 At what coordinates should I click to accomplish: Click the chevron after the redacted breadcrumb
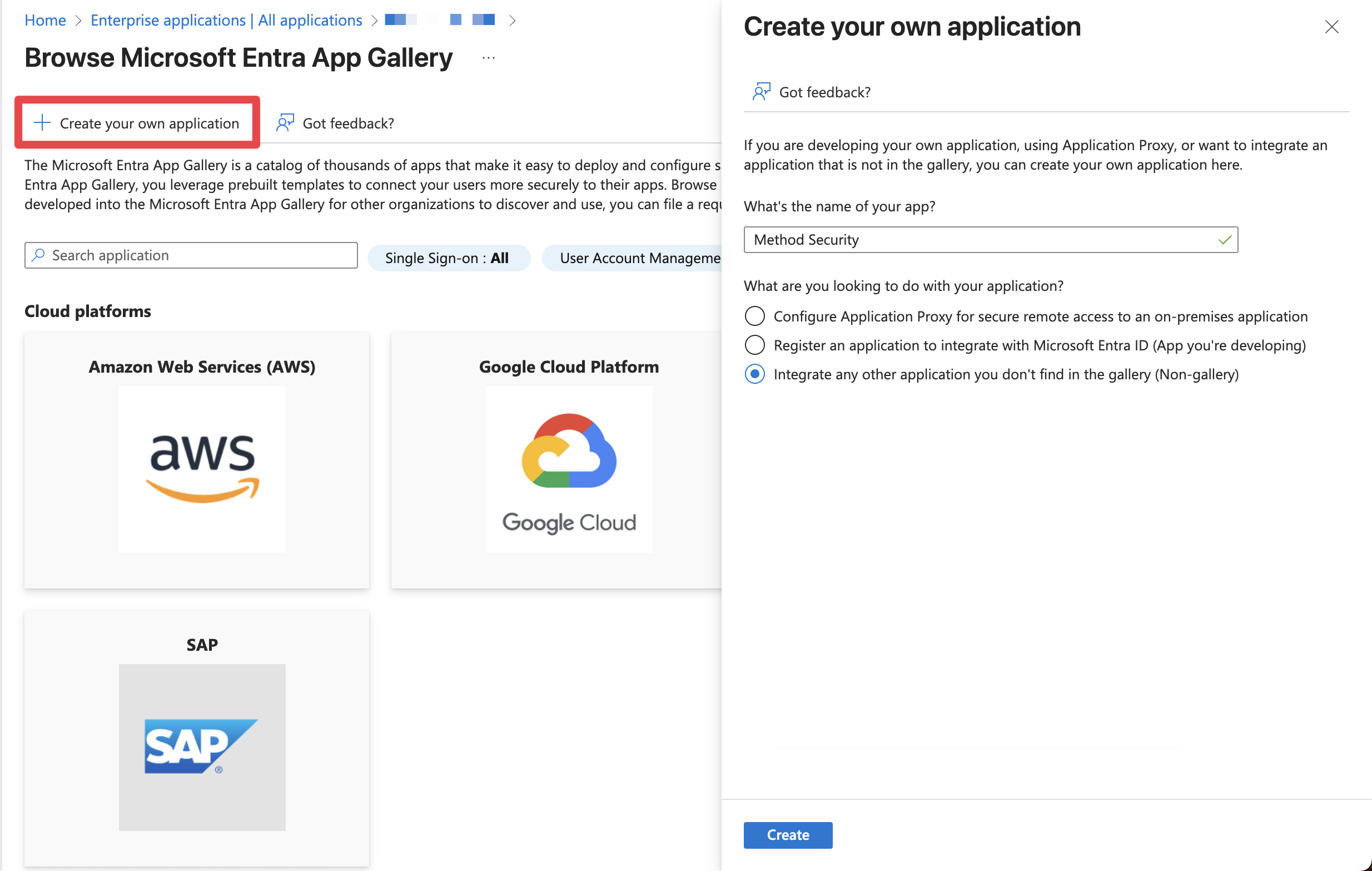click(512, 21)
